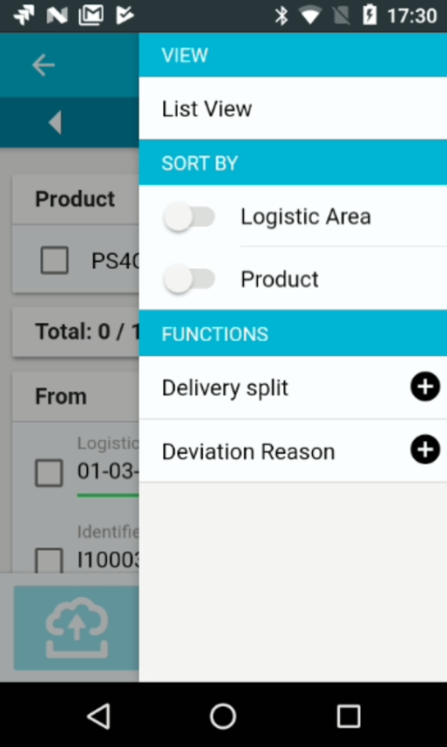Tap the Android back navigation triangle

pyautogui.click(x=99, y=716)
